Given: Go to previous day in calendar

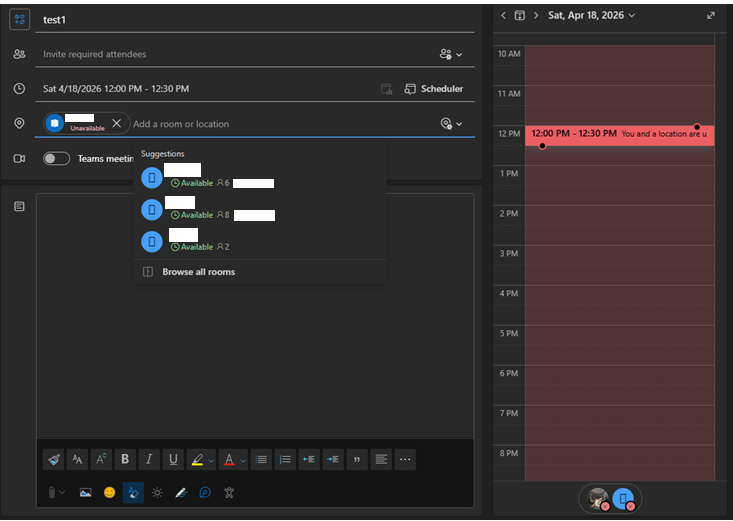Looking at the screenshot, I should pos(503,15).
